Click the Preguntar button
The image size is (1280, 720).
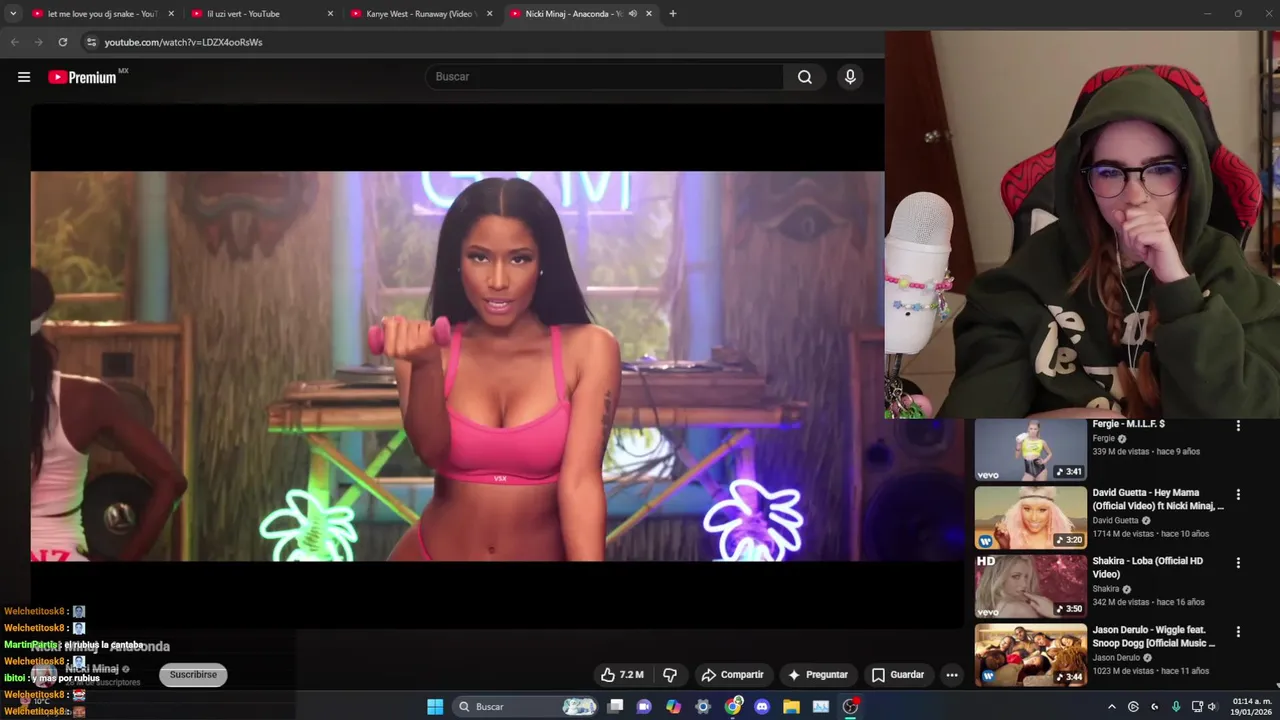(x=817, y=675)
